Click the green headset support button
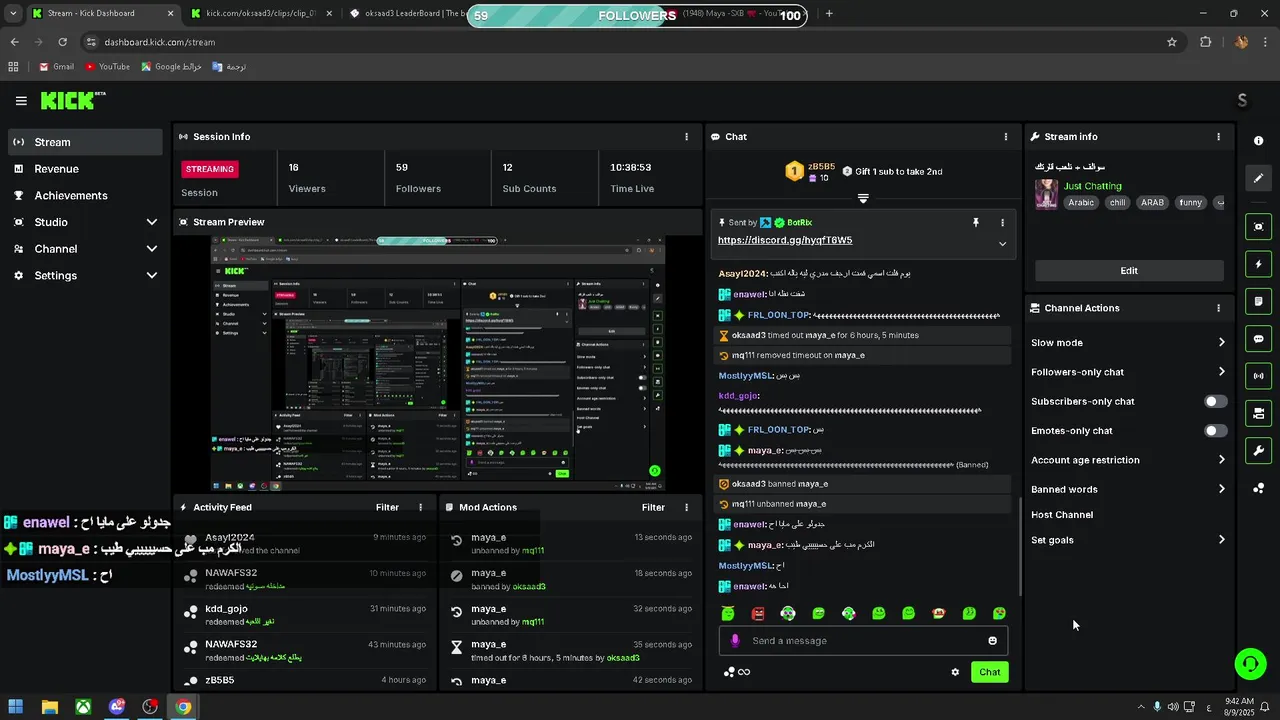 [x=1249, y=663]
